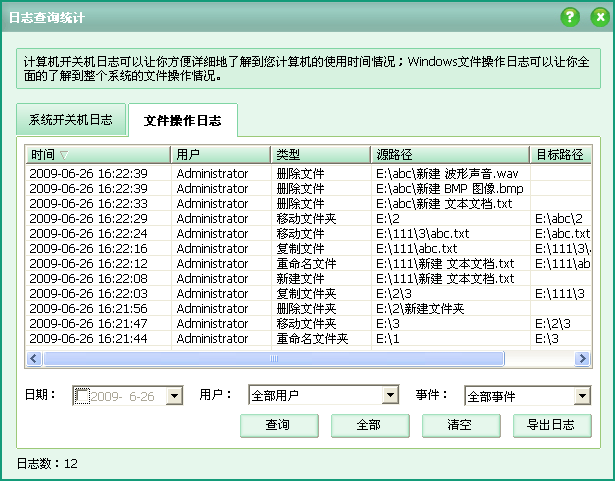Expand the 全部用户 user dropdown
Image resolution: width=615 pixels, height=481 pixels.
click(x=391, y=396)
